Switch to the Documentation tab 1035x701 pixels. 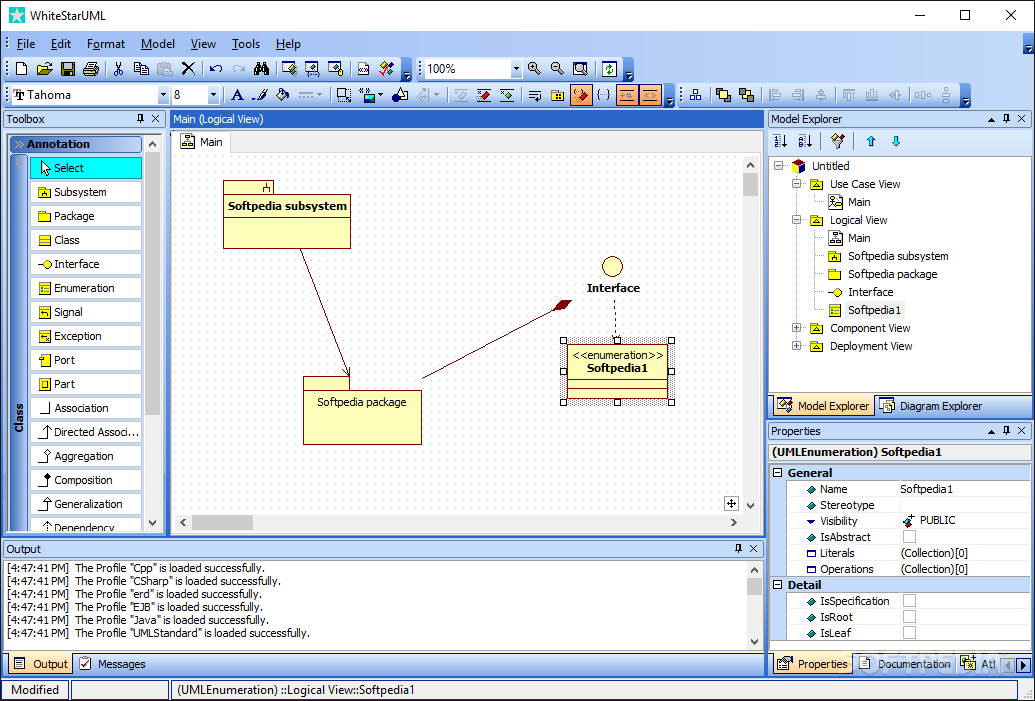point(905,664)
